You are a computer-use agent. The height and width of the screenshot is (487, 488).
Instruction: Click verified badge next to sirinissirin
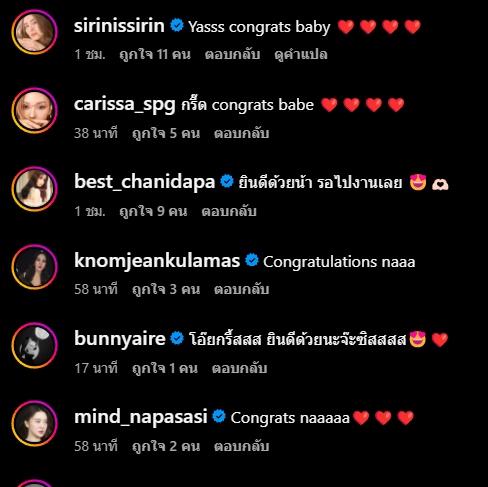pos(177,25)
